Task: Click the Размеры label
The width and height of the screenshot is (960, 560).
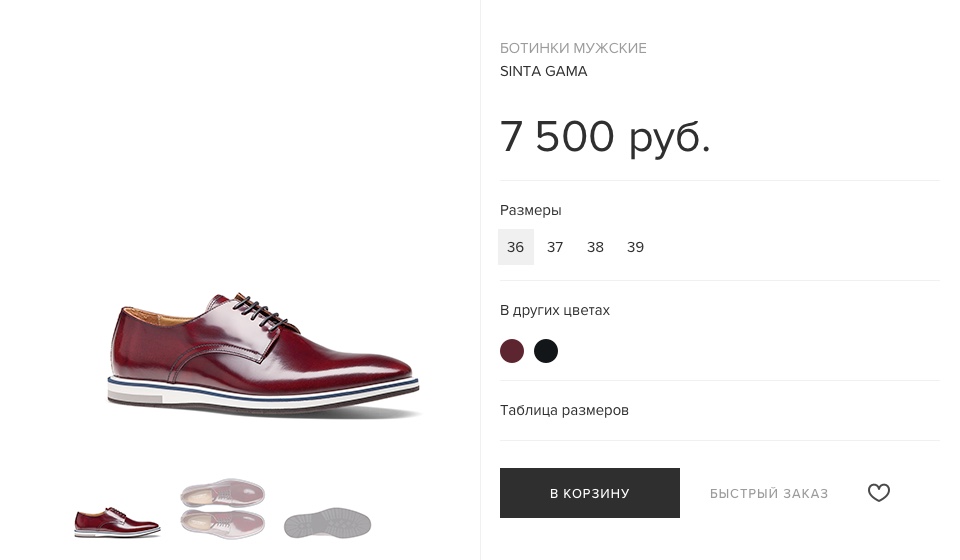Action: (x=530, y=210)
